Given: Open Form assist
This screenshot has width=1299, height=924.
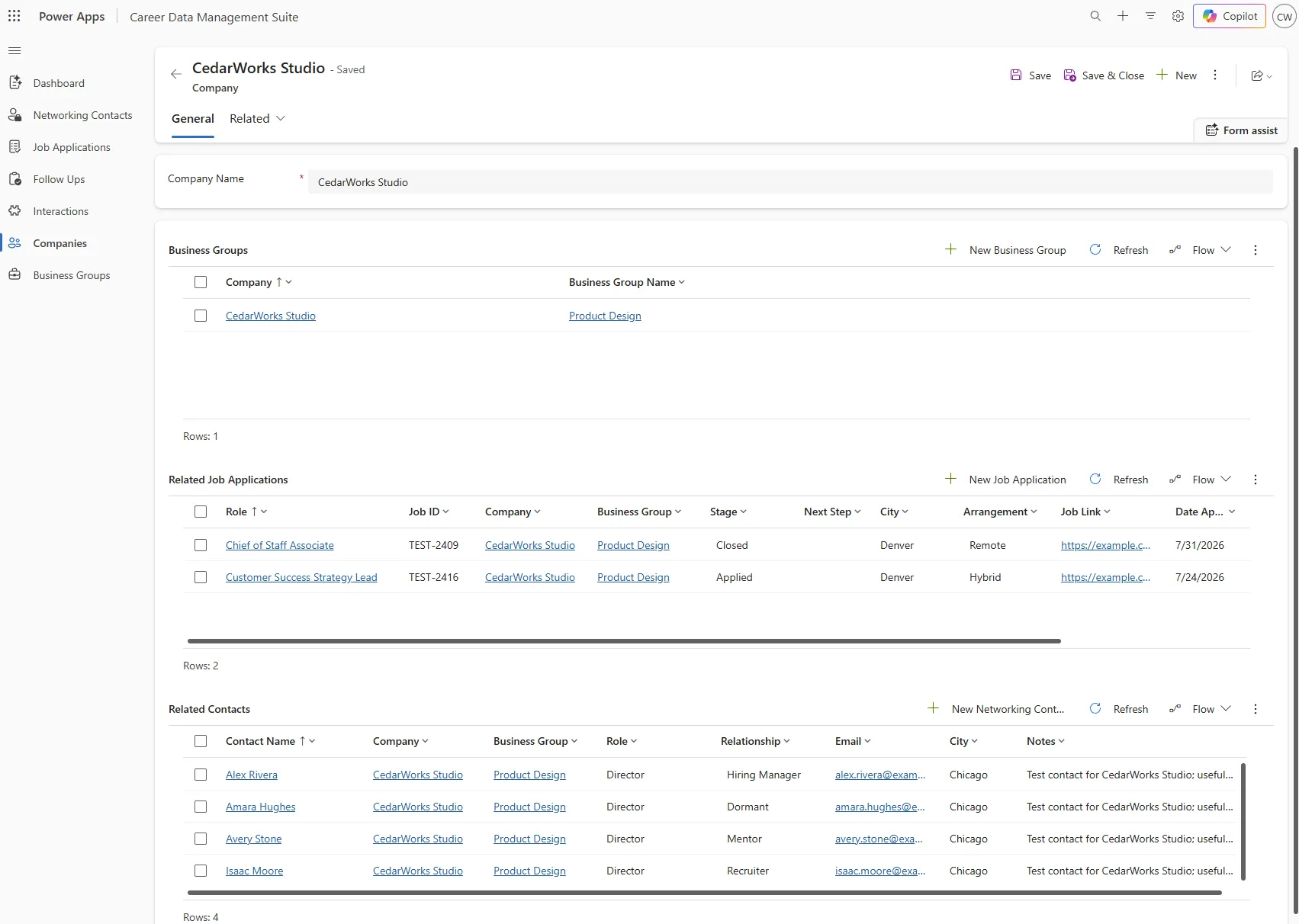Looking at the screenshot, I should pos(1241,130).
